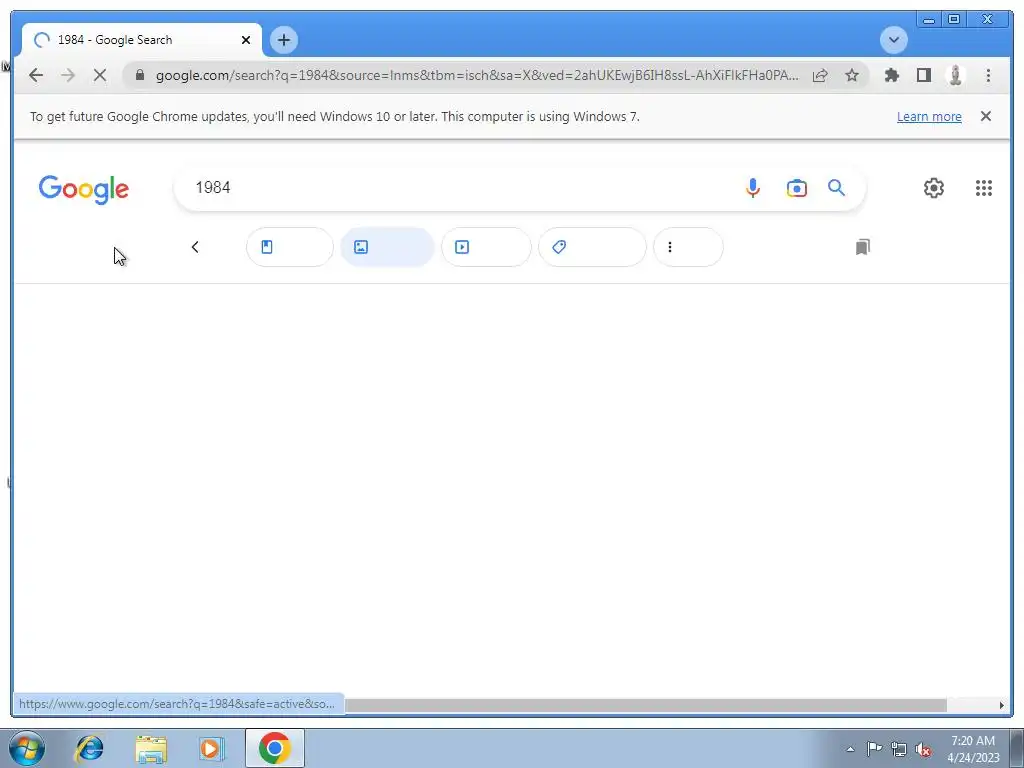The height and width of the screenshot is (768, 1024).
Task: View site information lock icon
Action: 139,75
